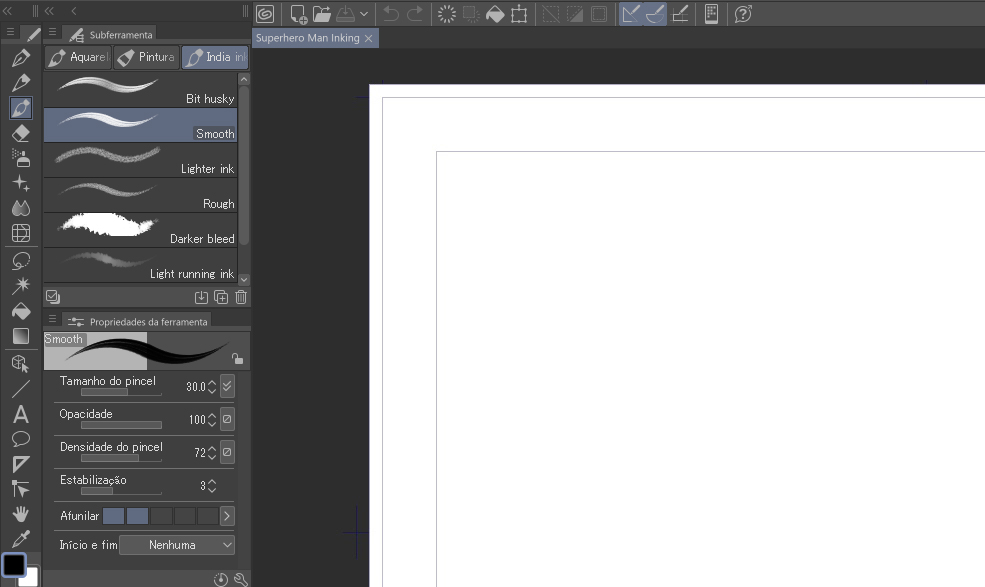Select the Text tool
The width and height of the screenshot is (985, 587).
click(20, 414)
